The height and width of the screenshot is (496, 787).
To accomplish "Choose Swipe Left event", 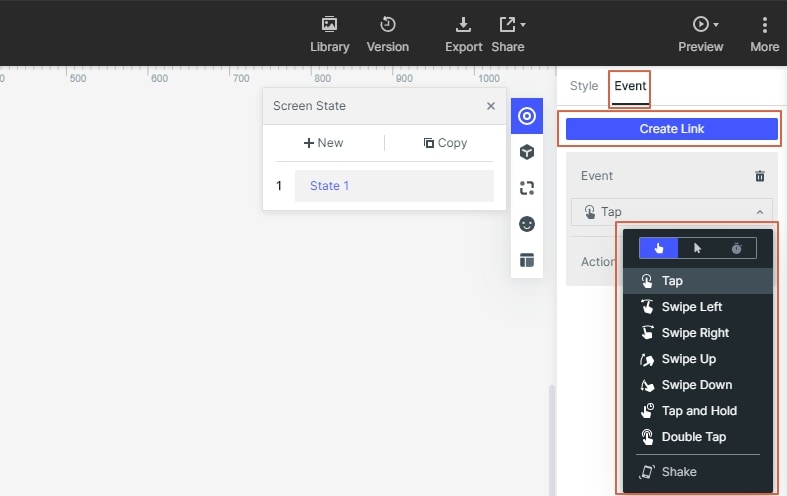I will (698, 307).
